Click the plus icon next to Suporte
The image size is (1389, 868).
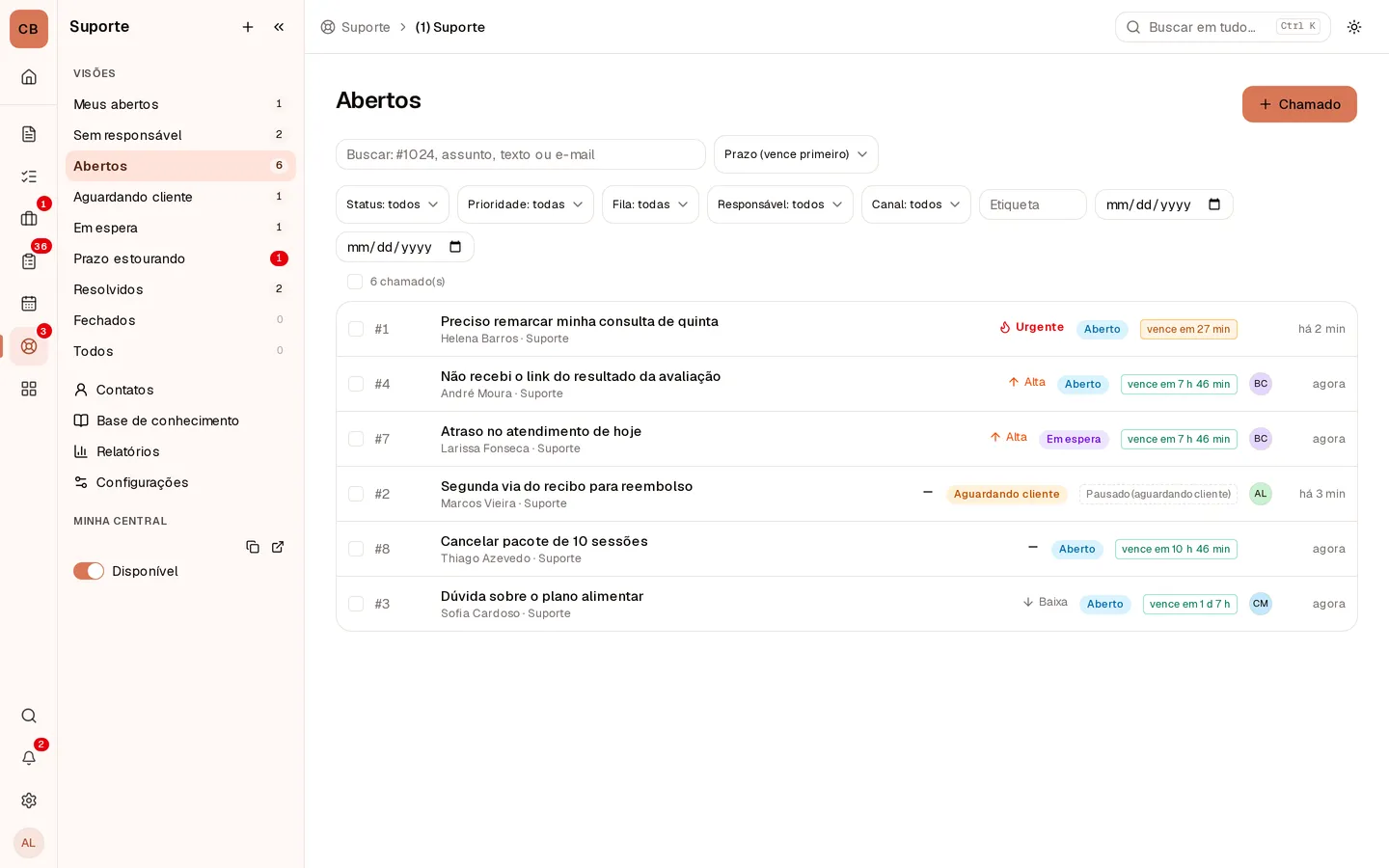tap(248, 27)
